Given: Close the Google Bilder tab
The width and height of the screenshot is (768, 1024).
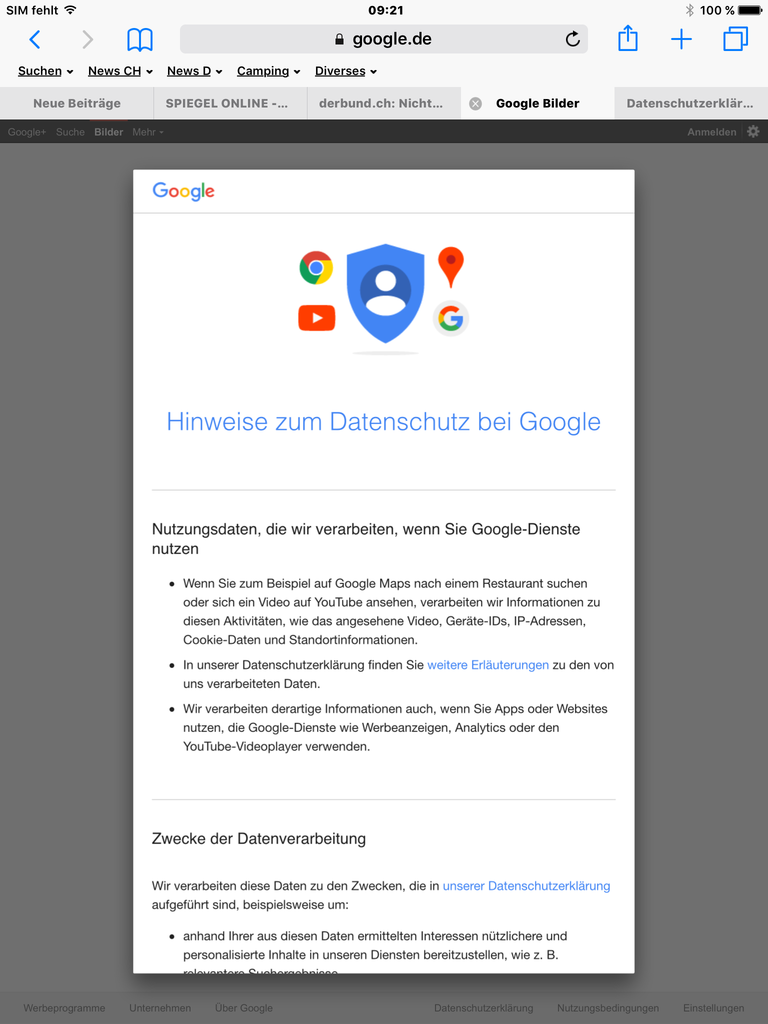Looking at the screenshot, I should coord(475,103).
